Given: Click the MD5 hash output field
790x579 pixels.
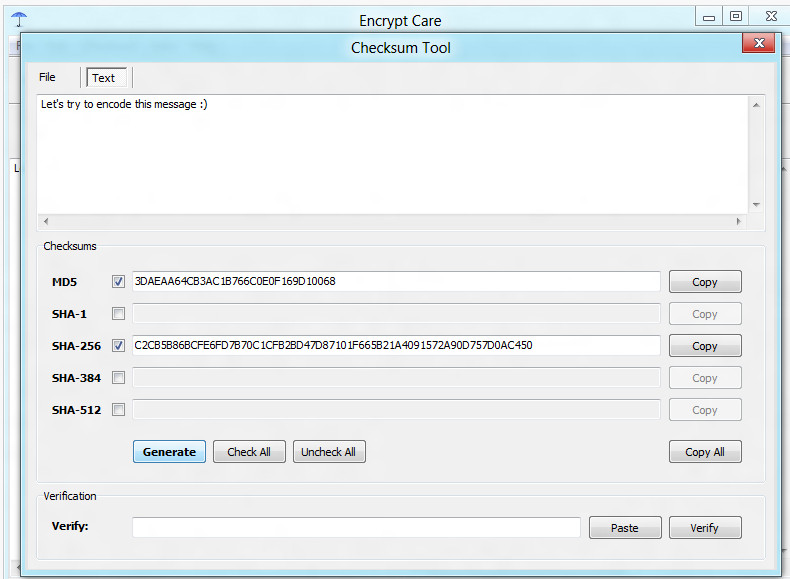Looking at the screenshot, I should pos(396,281).
